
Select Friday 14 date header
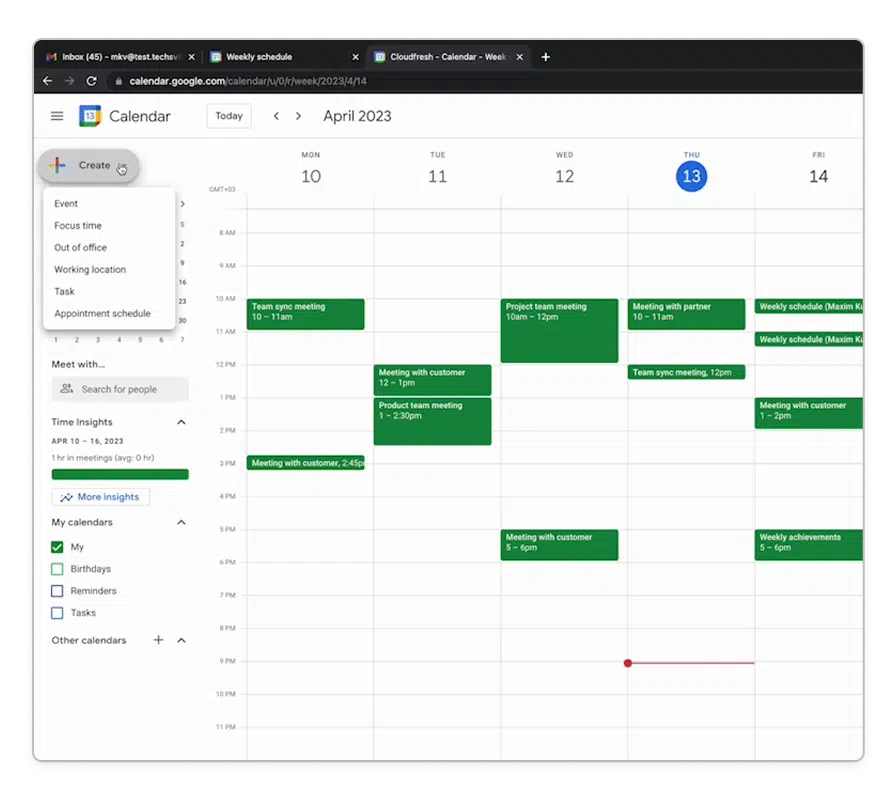click(x=818, y=177)
